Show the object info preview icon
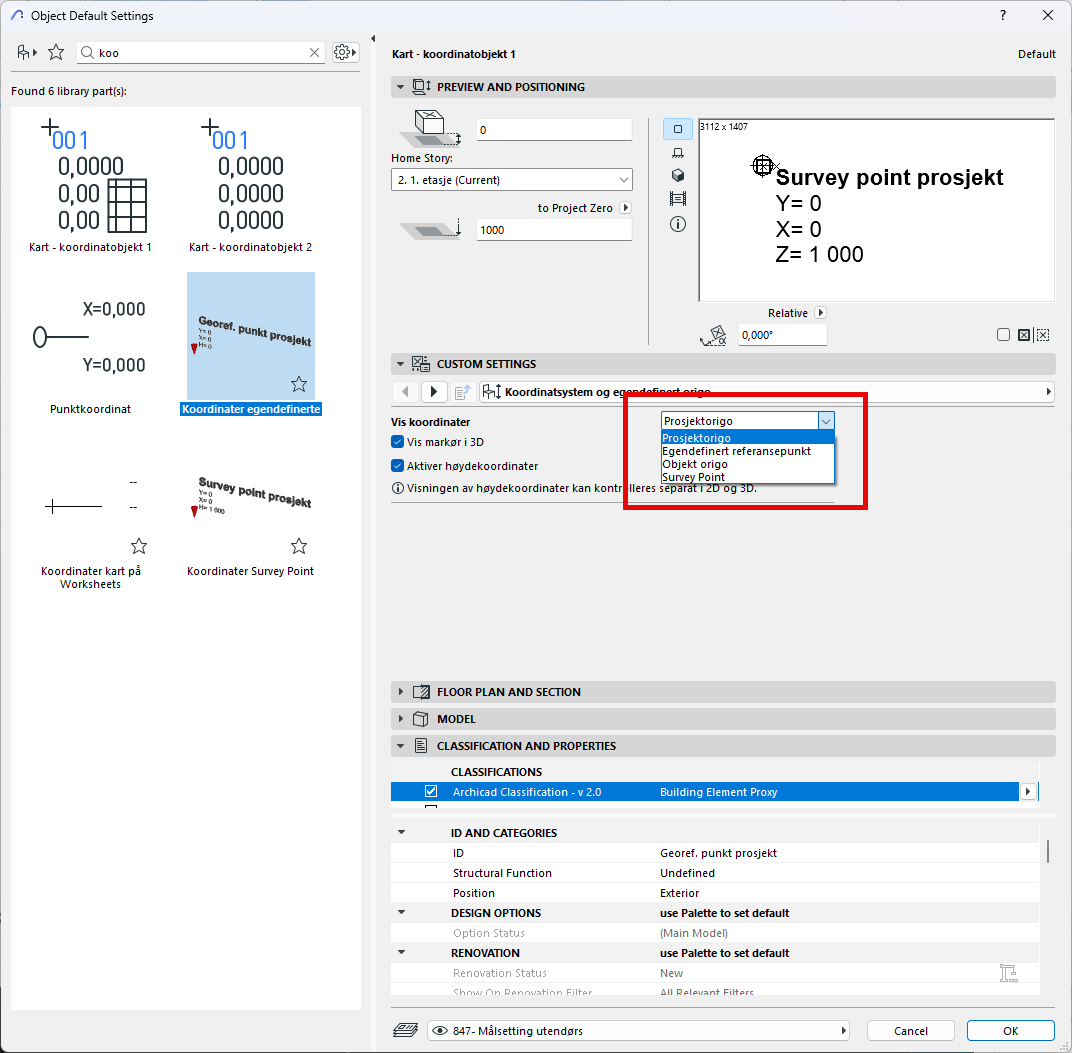 (678, 224)
